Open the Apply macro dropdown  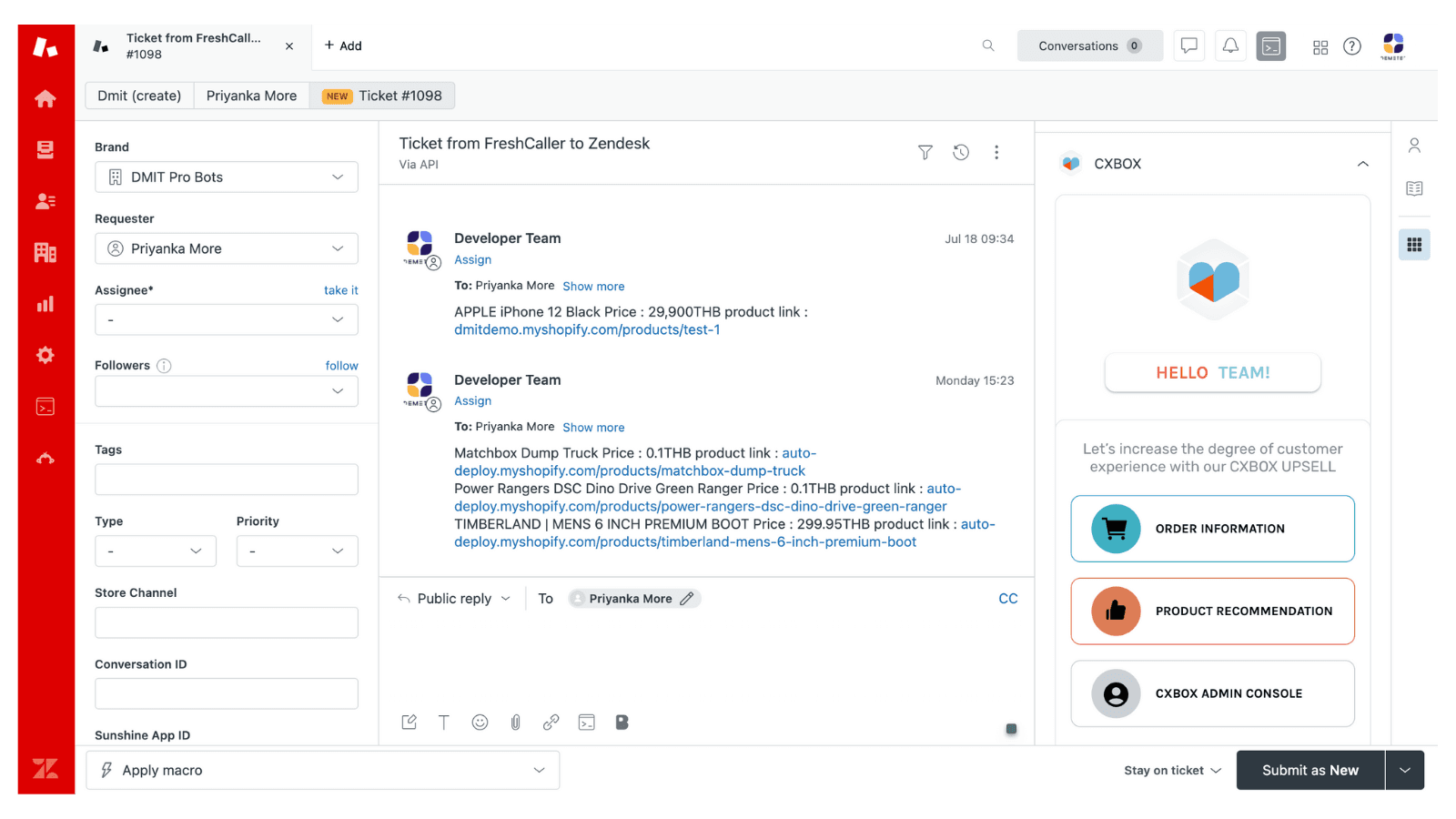tap(323, 770)
